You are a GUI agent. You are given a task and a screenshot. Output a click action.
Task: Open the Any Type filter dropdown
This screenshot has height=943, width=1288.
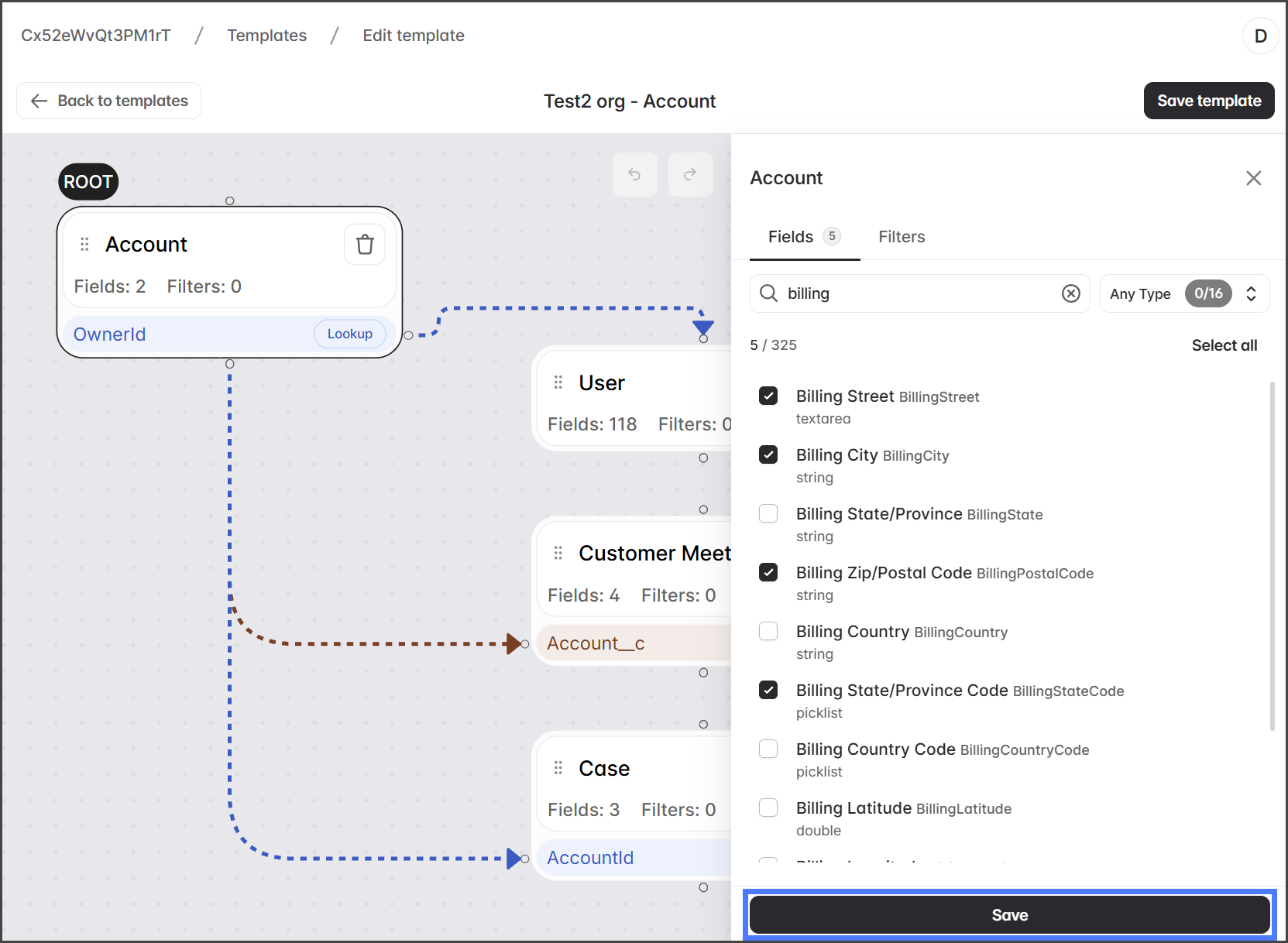coord(1183,293)
